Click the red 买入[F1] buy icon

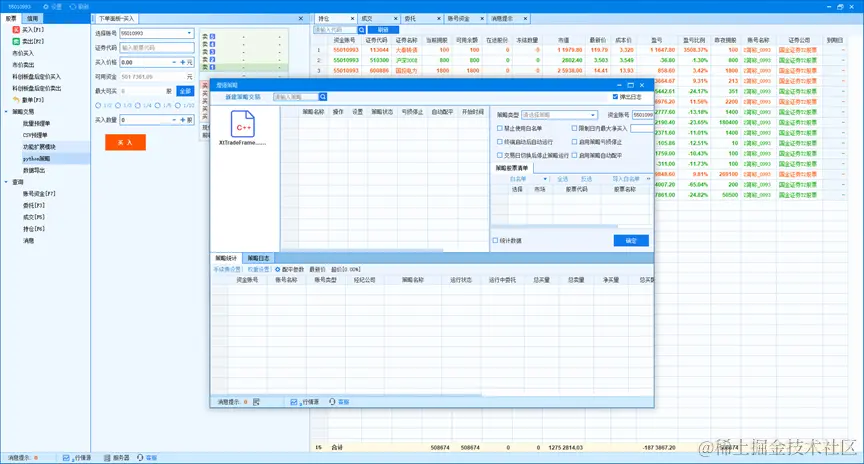point(16,30)
